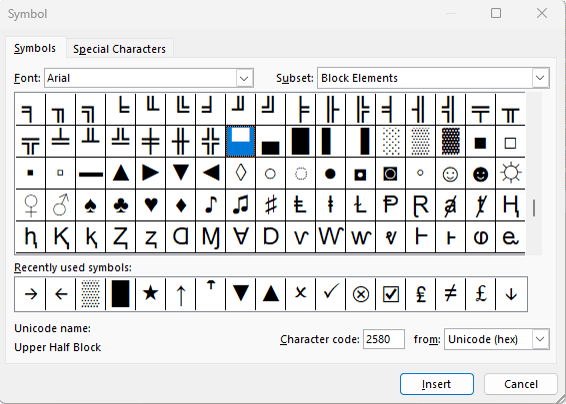Pick the spade suit symbol
This screenshot has width=566, height=404.
[91, 205]
